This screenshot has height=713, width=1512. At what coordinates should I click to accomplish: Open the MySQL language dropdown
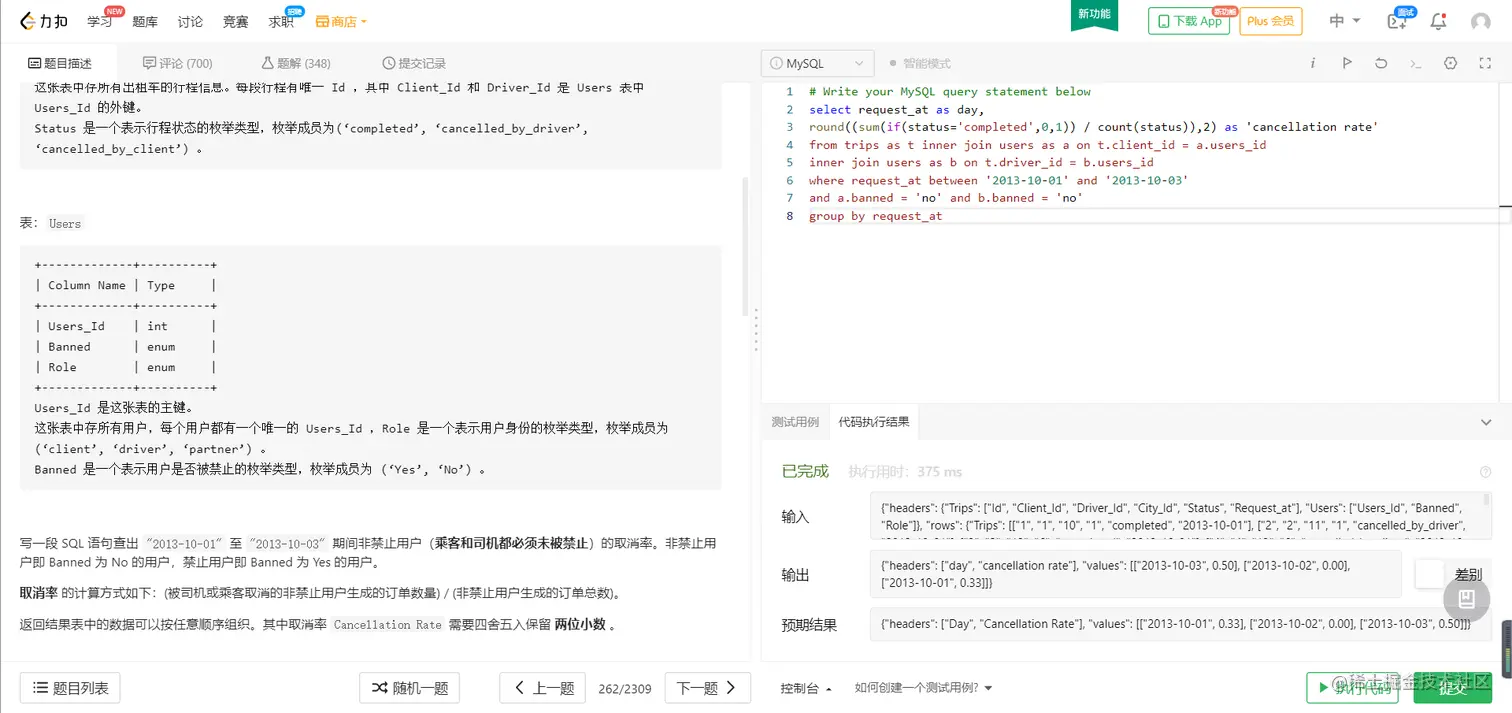point(816,62)
